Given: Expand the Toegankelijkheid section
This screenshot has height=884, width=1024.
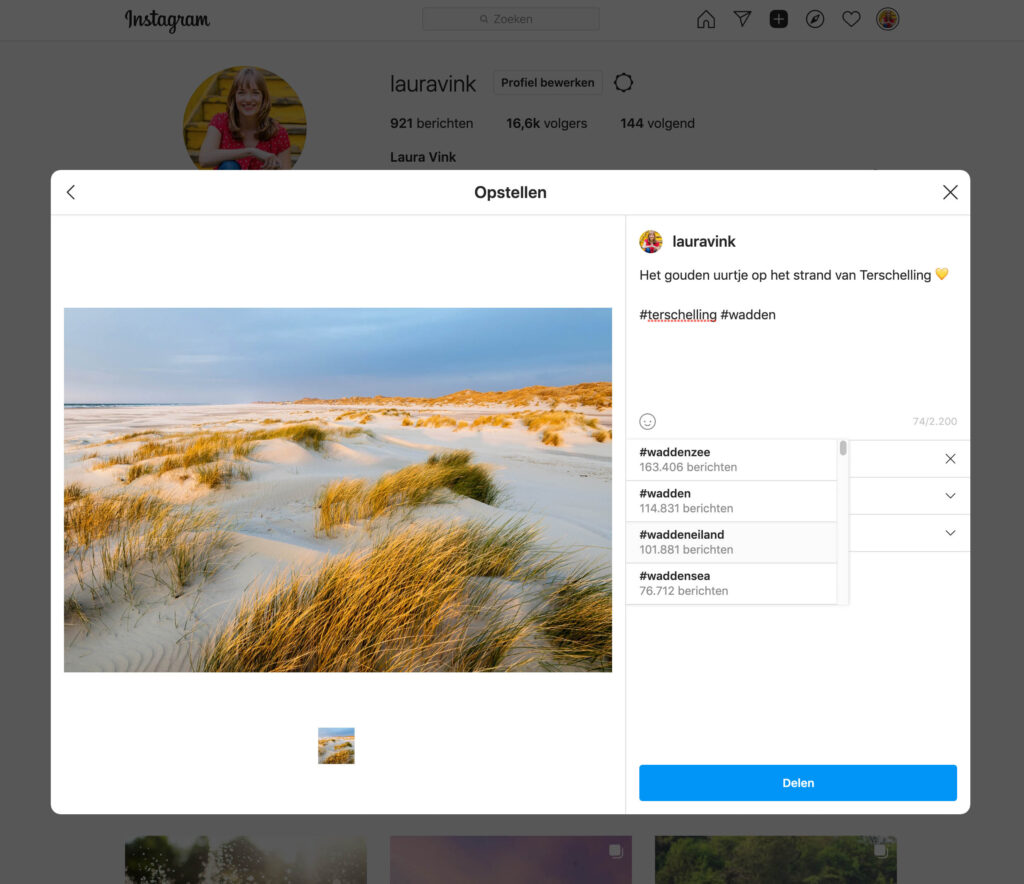Looking at the screenshot, I should pyautogui.click(x=950, y=496).
